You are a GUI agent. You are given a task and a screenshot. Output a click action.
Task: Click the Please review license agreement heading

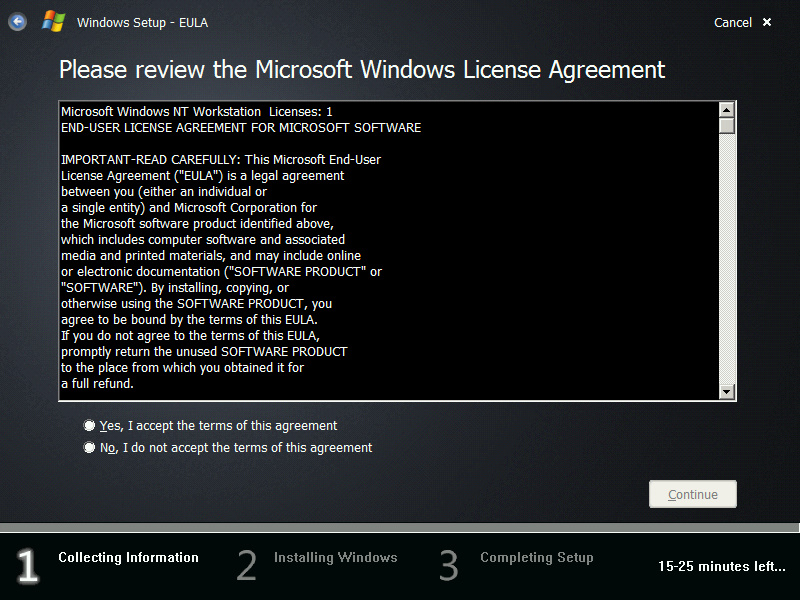362,69
